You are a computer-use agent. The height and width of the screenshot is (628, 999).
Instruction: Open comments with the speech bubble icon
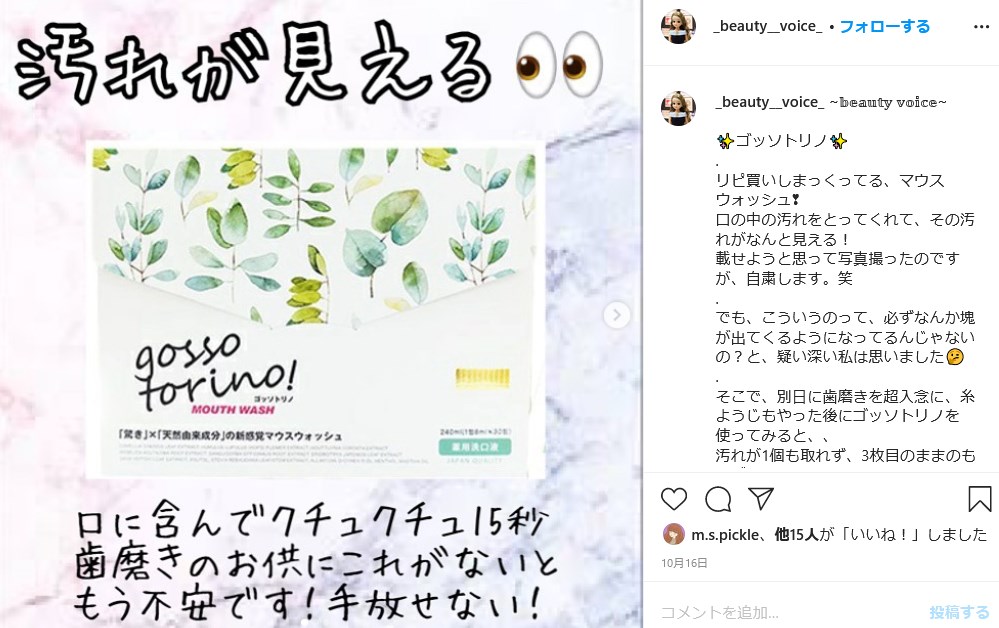tap(718, 499)
